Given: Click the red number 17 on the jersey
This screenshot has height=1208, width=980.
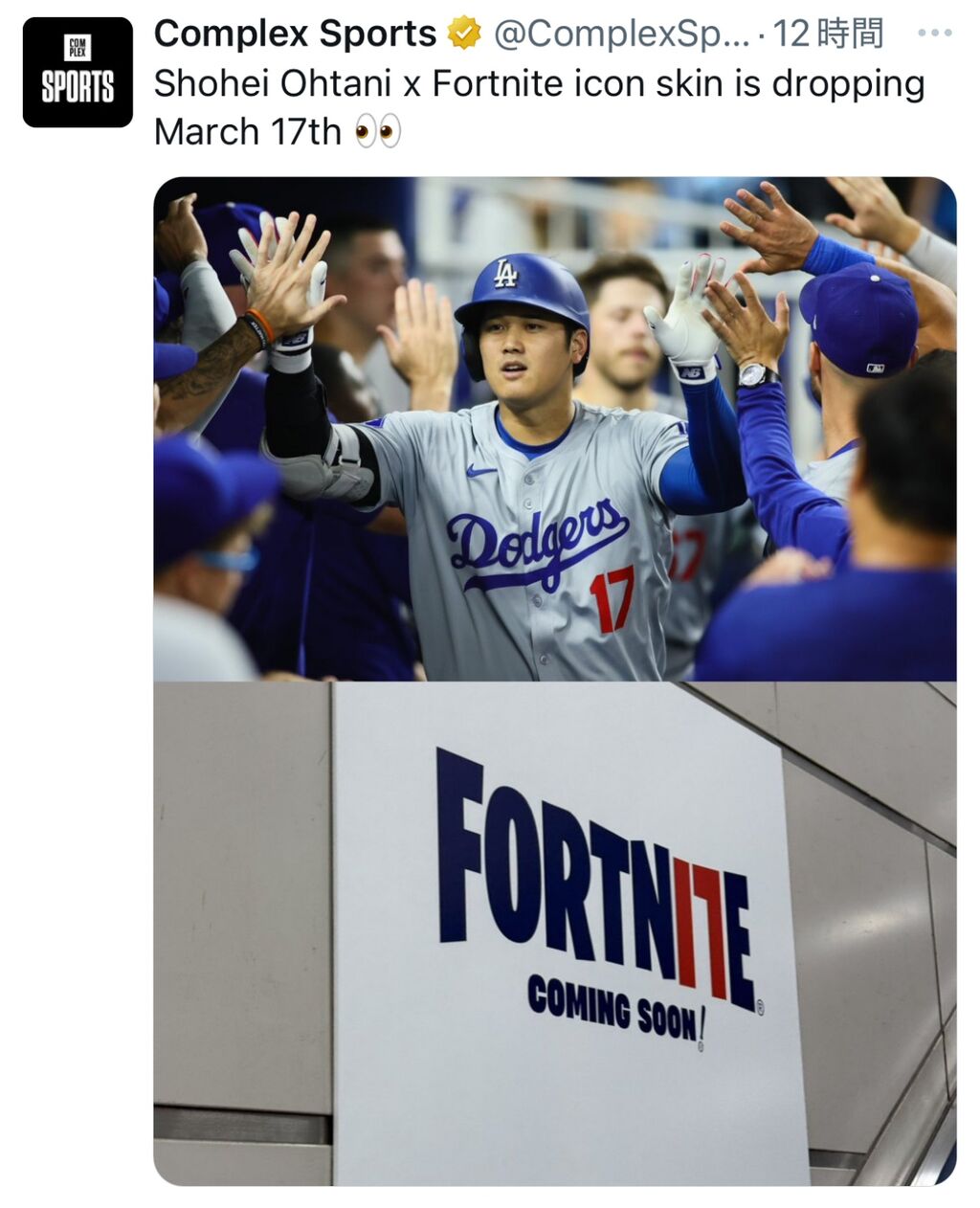Looking at the screenshot, I should coord(612,598).
